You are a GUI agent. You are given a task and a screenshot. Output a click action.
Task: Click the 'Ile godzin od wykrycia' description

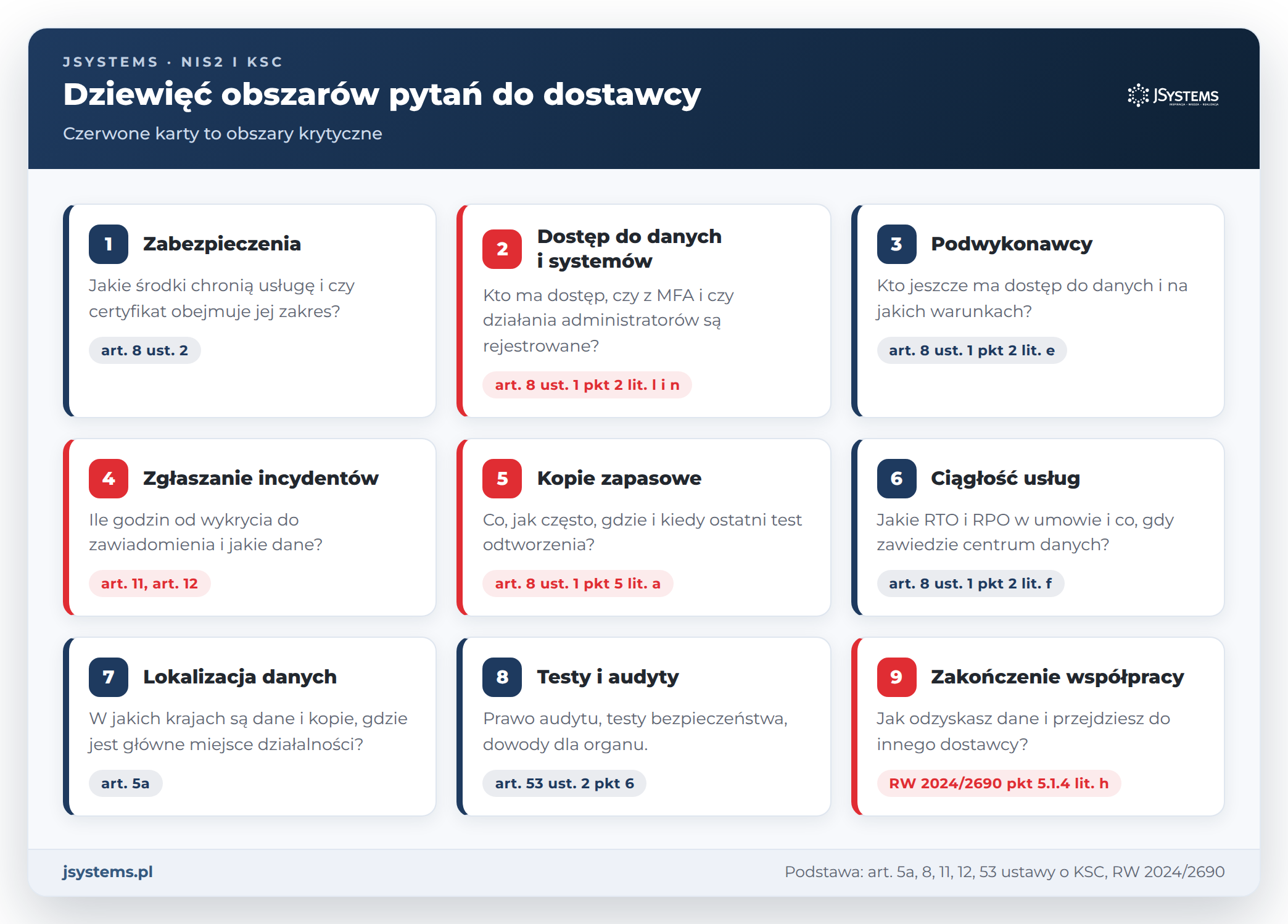click(x=205, y=532)
